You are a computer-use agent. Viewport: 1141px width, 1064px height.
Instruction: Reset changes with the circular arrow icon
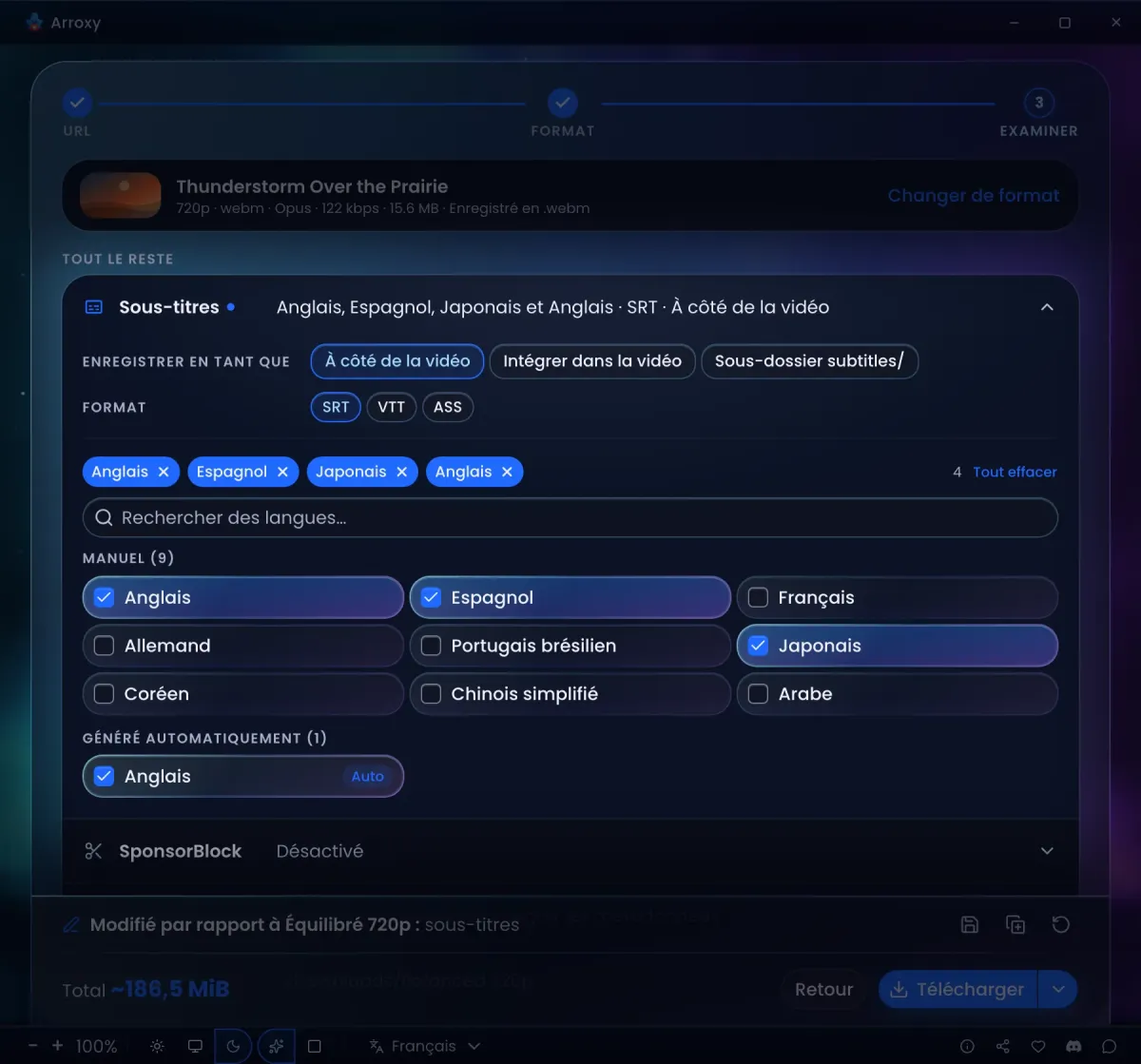(1061, 924)
